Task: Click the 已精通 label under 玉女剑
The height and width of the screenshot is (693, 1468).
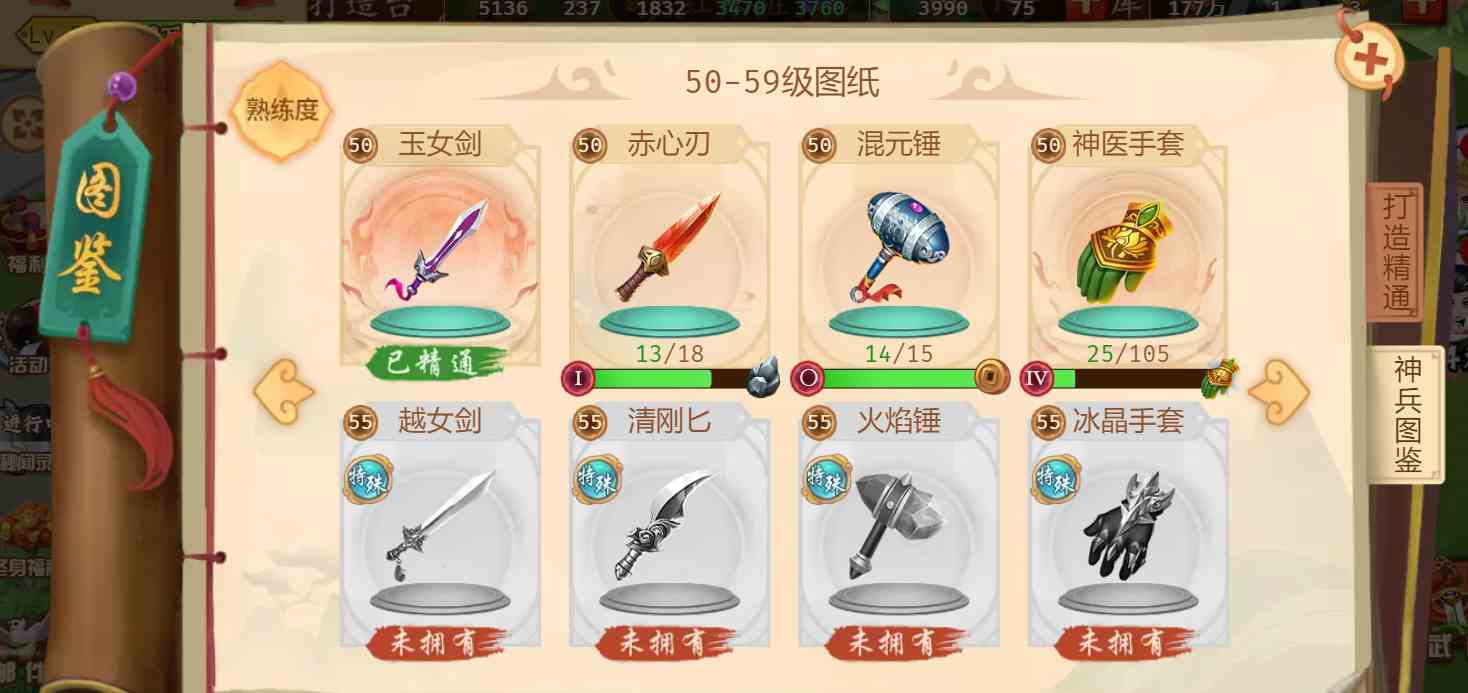Action: (x=438, y=363)
